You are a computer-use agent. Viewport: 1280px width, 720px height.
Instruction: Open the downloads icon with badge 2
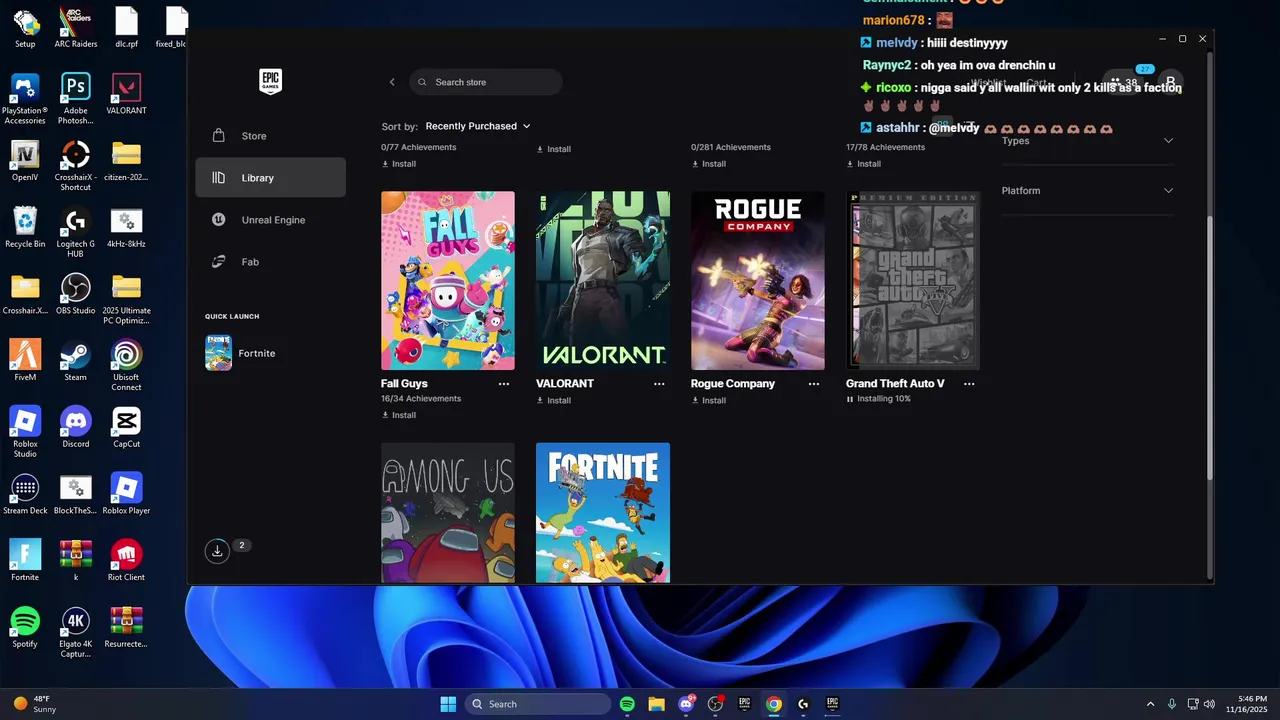coord(217,550)
